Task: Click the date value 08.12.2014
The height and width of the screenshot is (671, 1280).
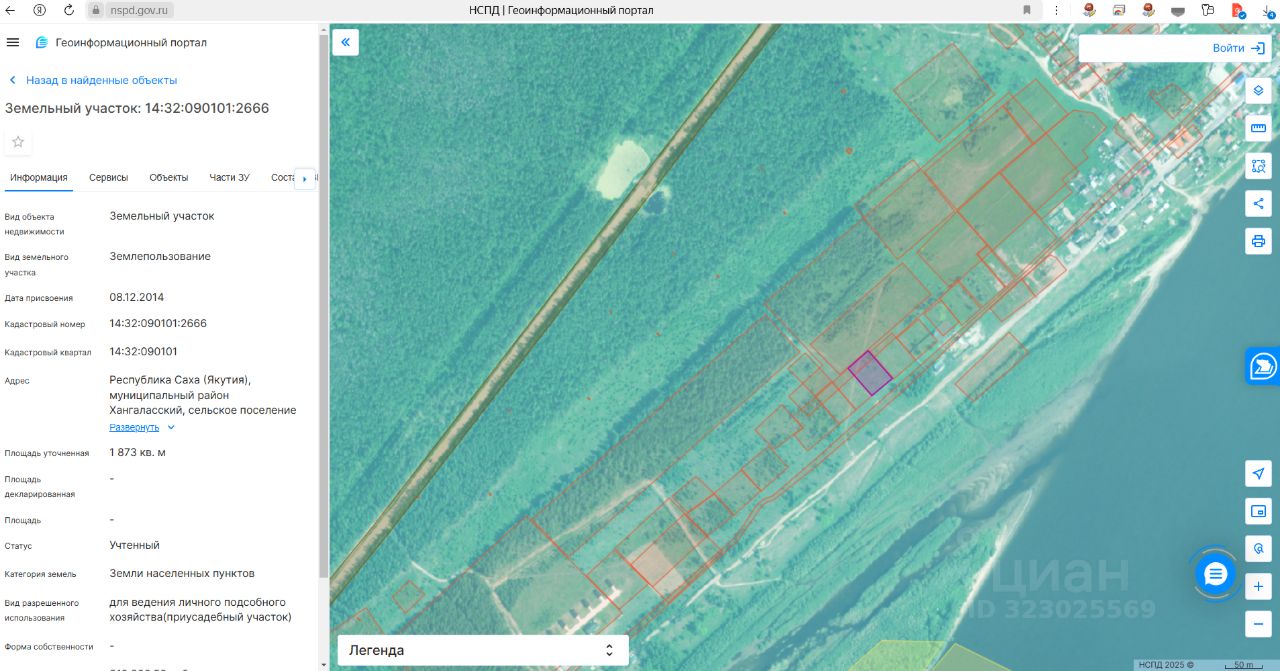Action: tap(137, 297)
